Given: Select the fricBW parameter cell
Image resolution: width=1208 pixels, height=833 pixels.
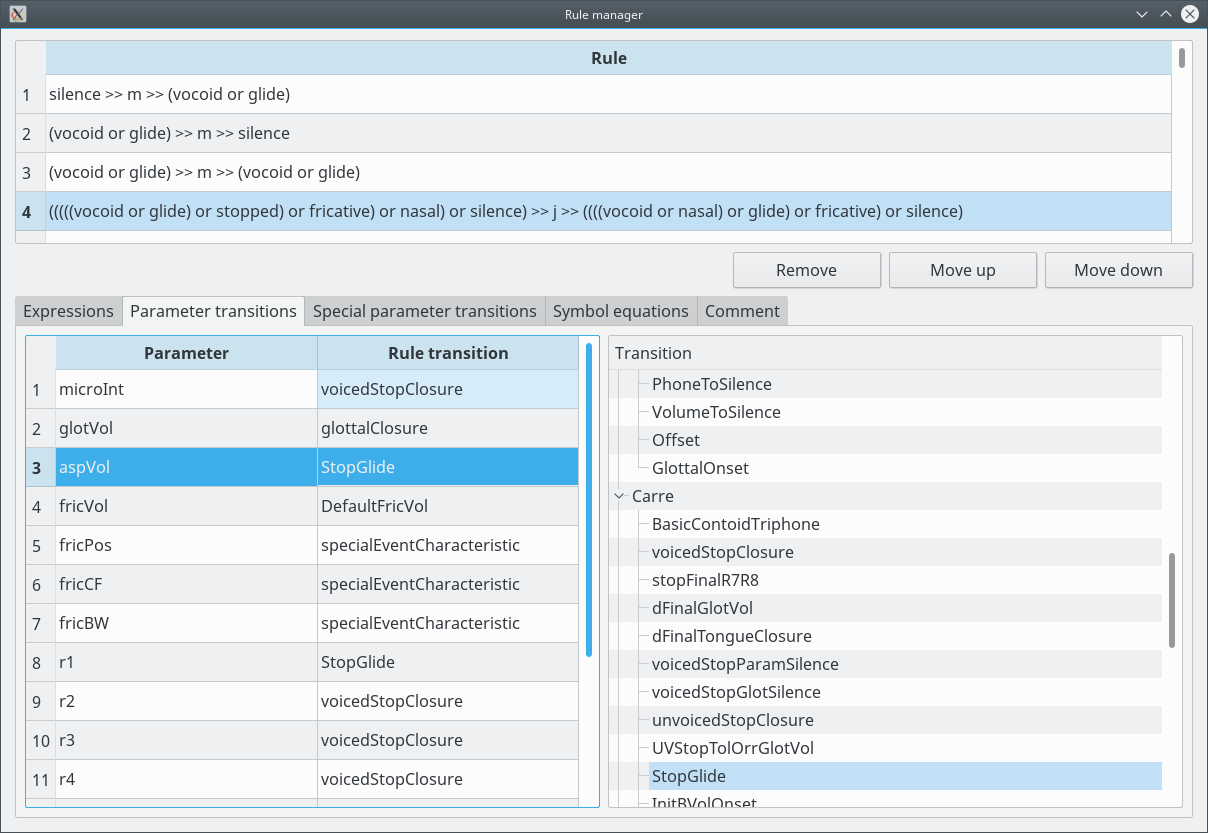Looking at the screenshot, I should [186, 623].
